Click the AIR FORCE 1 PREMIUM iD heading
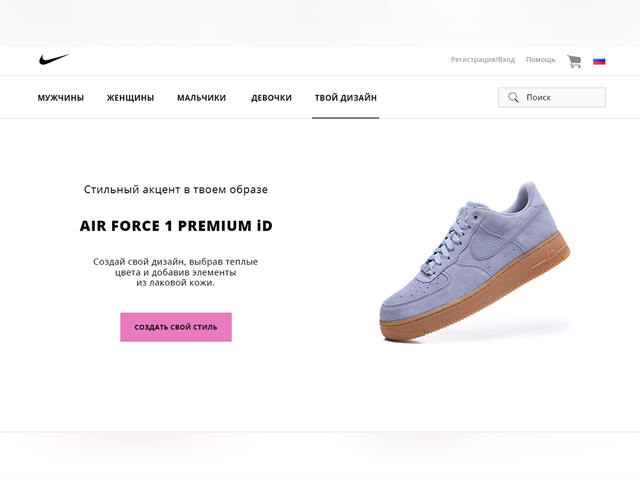Viewport: 640px width, 480px height. tap(176, 226)
